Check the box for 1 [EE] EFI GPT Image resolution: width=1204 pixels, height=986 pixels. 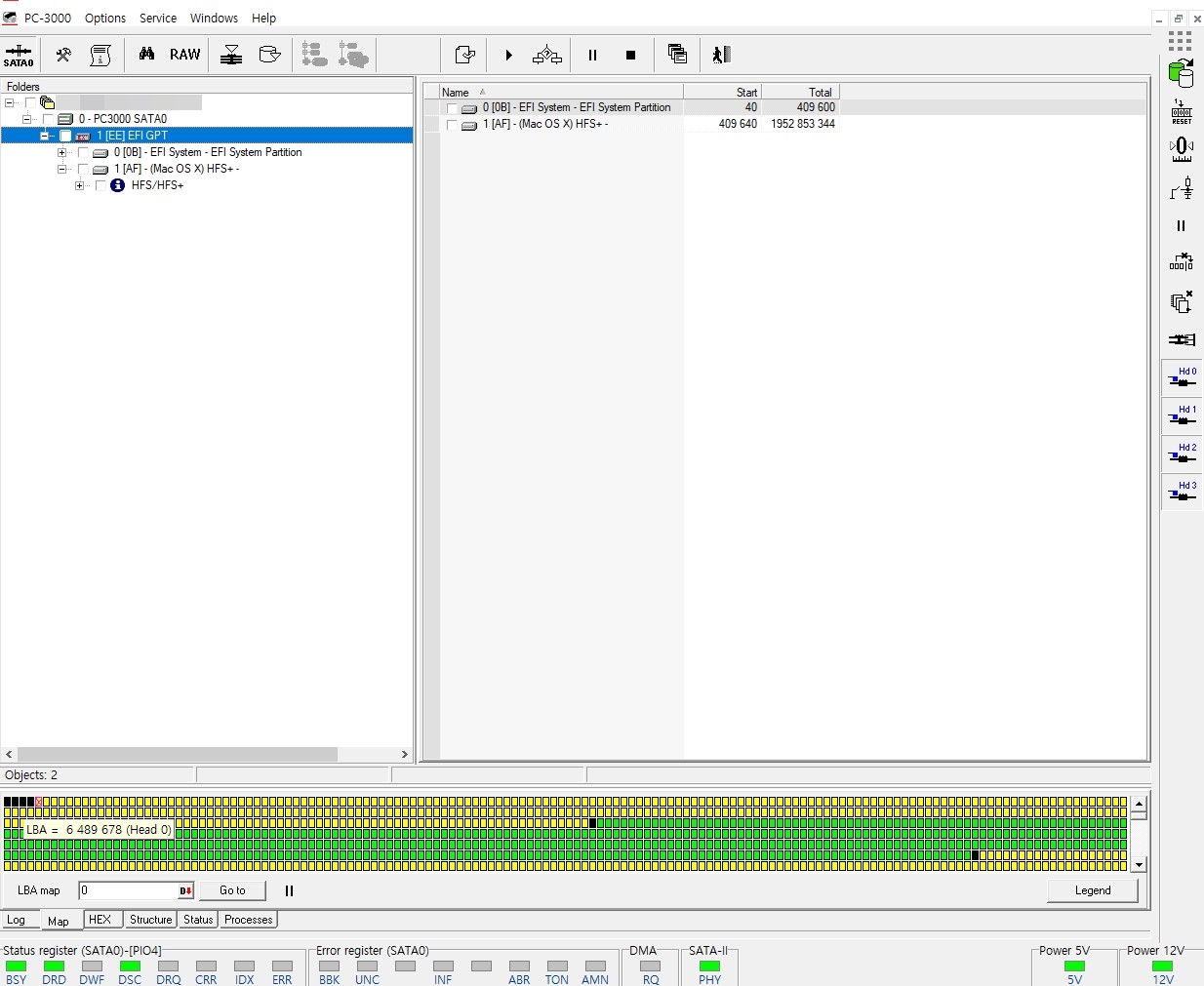click(x=65, y=136)
